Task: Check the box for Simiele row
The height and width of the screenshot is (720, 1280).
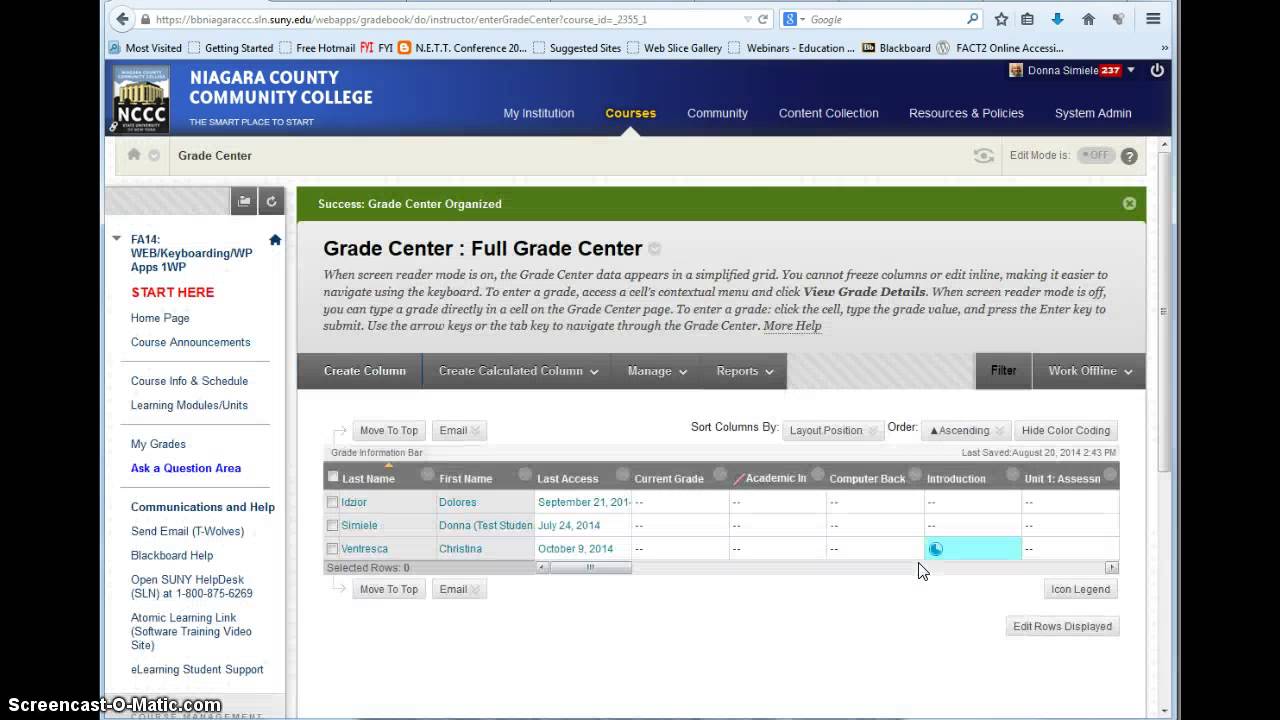Action: coord(332,525)
